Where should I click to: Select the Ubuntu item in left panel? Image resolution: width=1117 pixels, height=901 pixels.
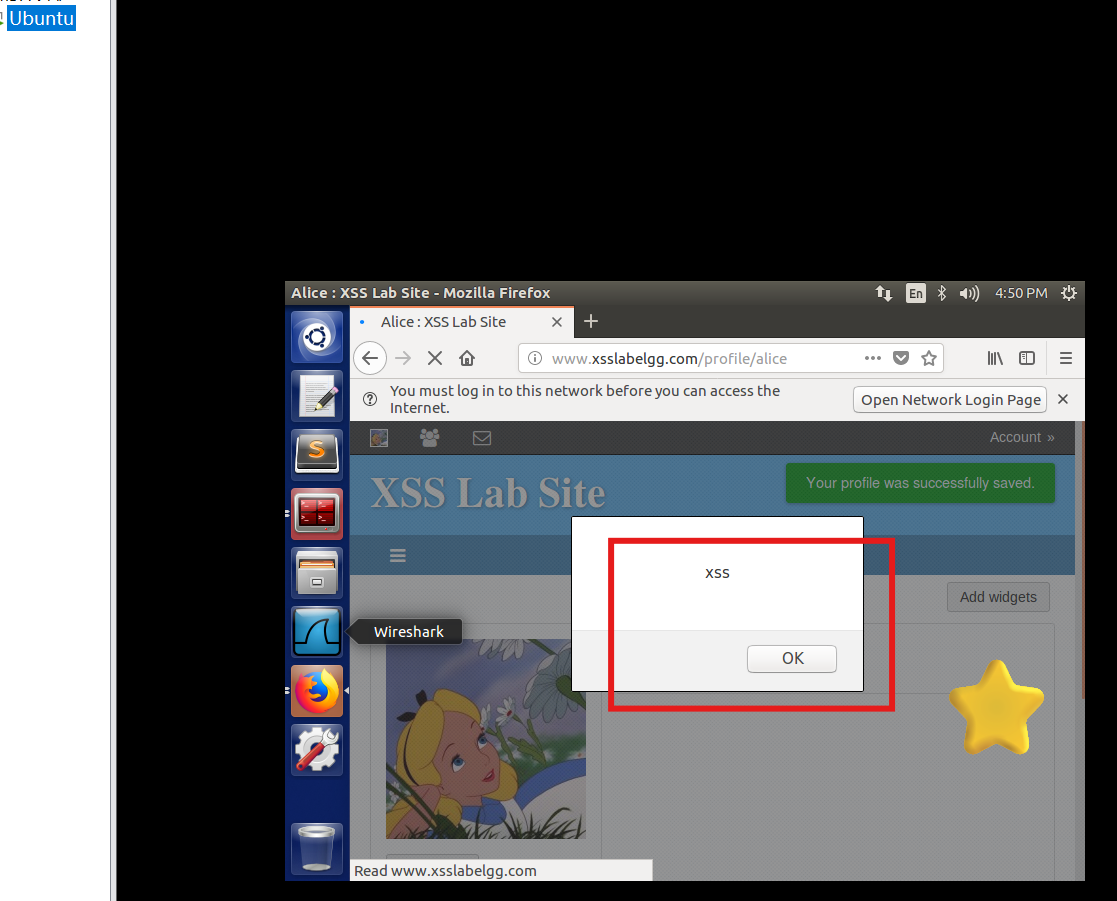coord(41,18)
